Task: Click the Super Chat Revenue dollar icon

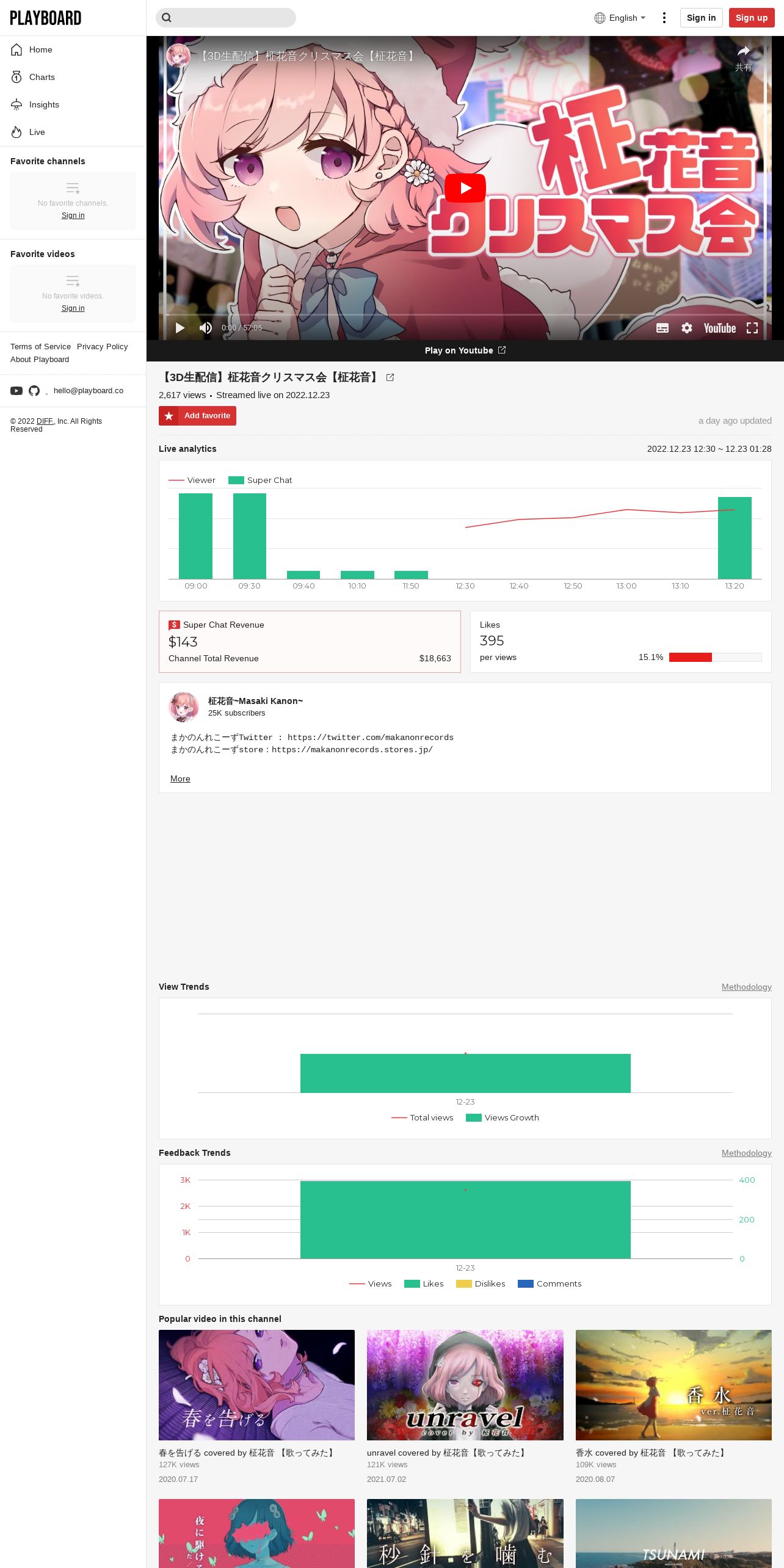Action: tap(174, 625)
